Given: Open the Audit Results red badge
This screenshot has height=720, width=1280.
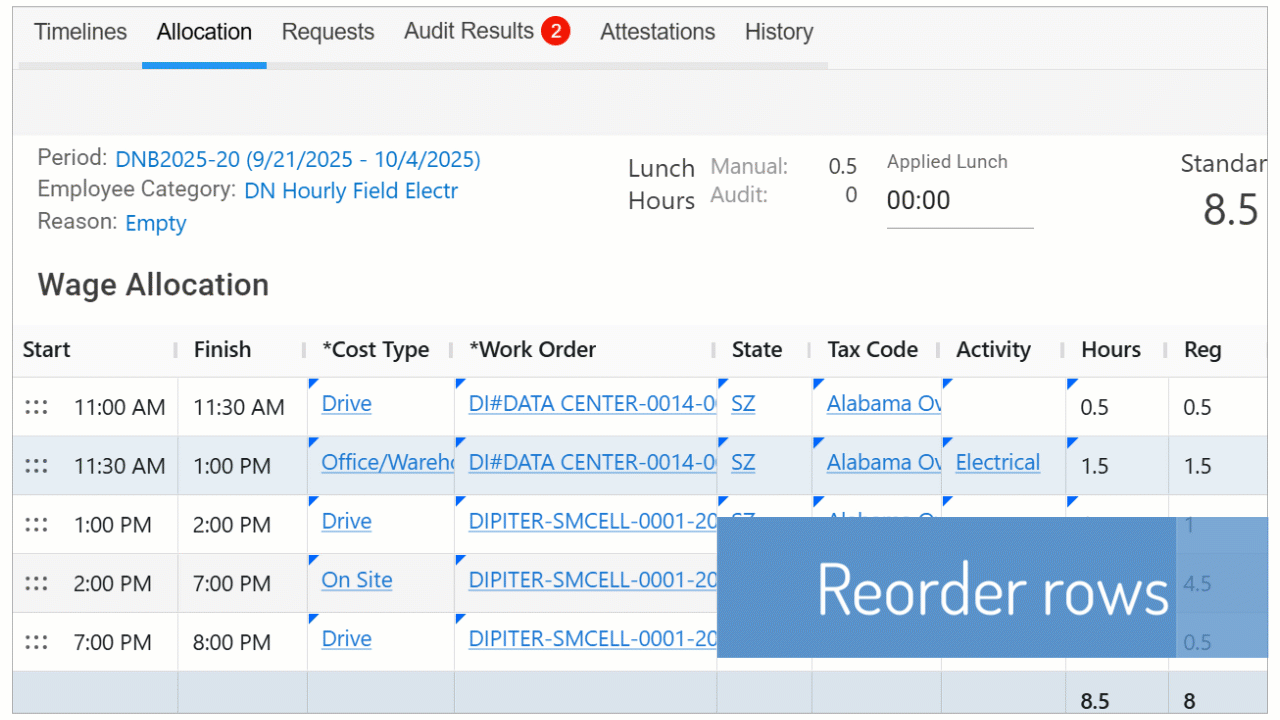Looking at the screenshot, I should (x=556, y=32).
